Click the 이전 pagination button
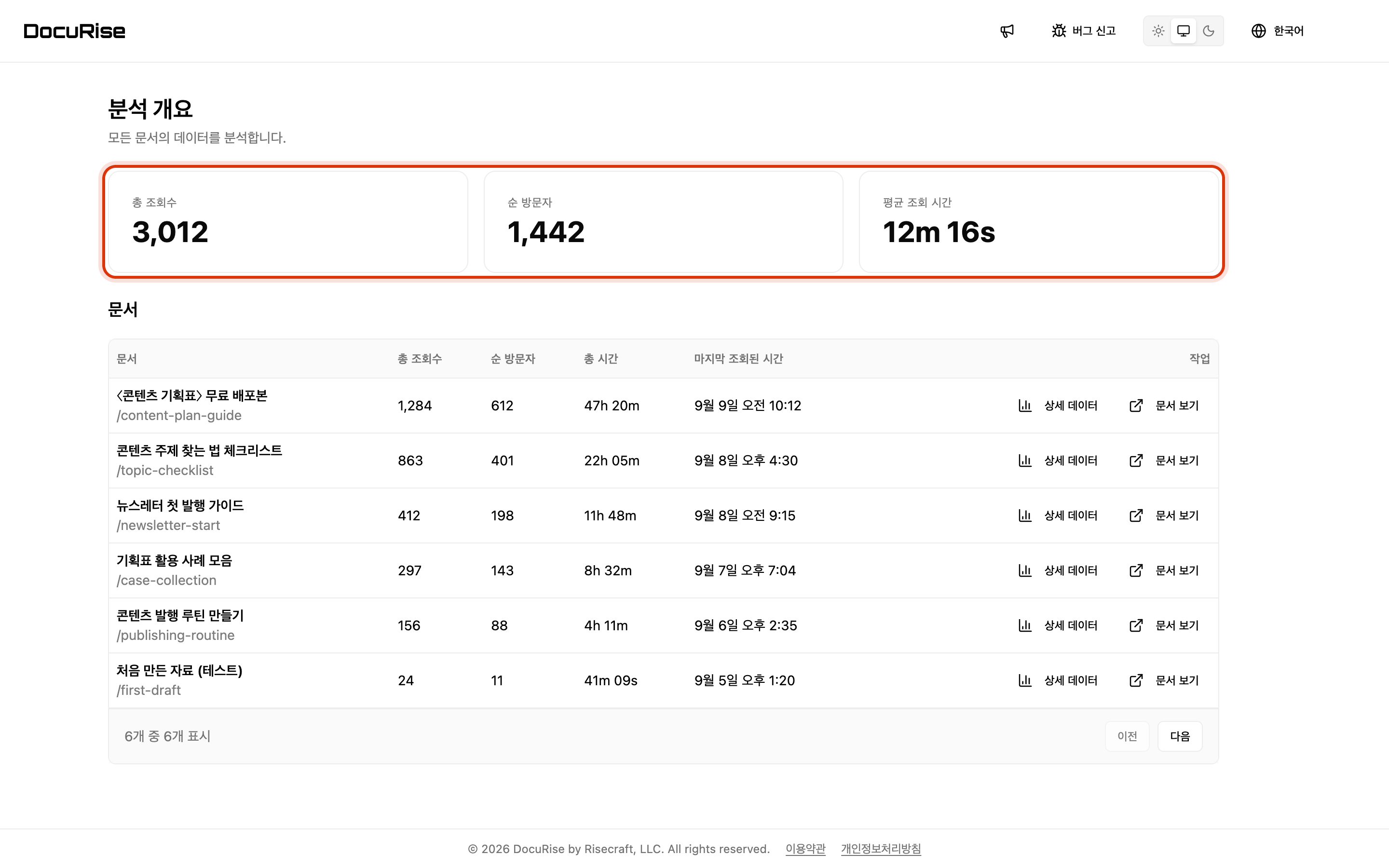Viewport: 1389px width, 868px height. pyautogui.click(x=1127, y=736)
